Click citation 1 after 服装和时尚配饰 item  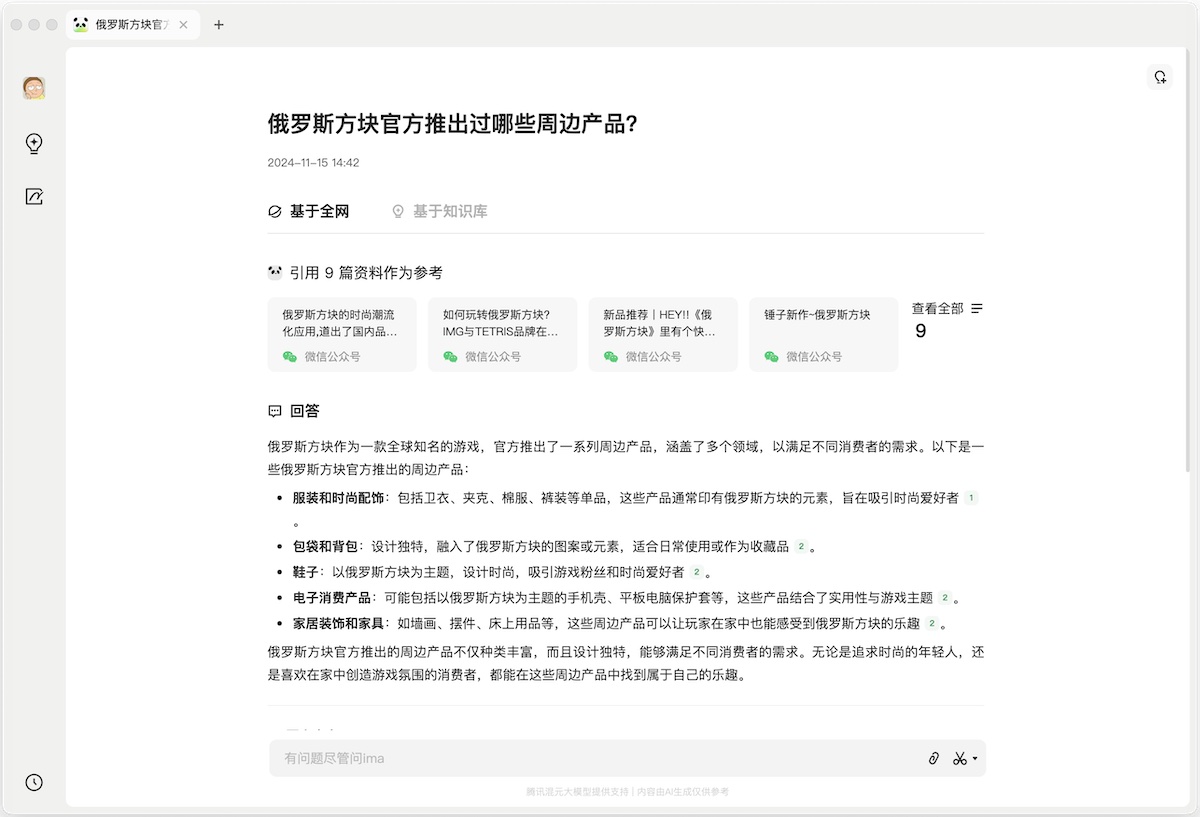pos(970,498)
